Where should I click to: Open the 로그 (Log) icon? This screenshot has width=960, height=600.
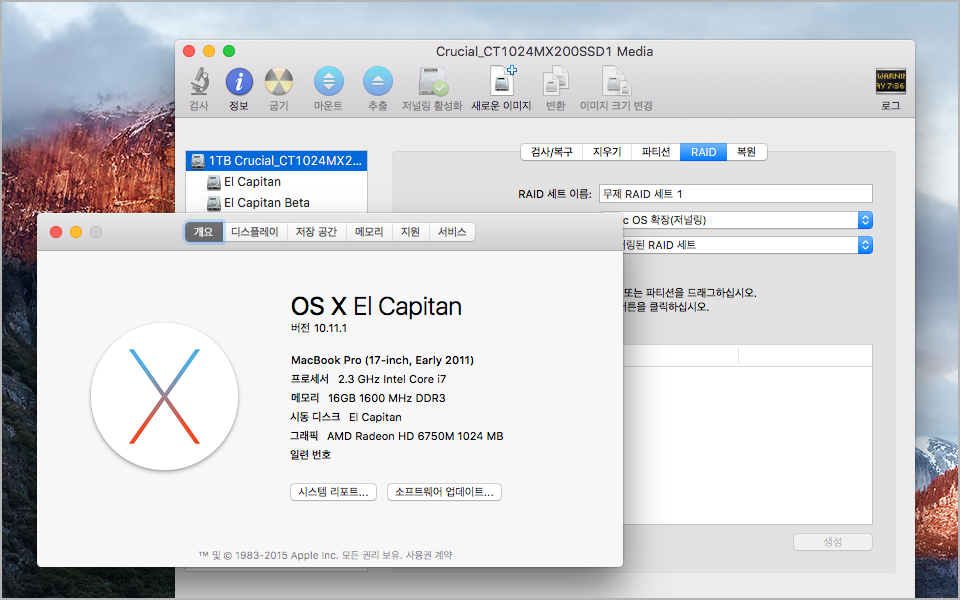point(890,81)
